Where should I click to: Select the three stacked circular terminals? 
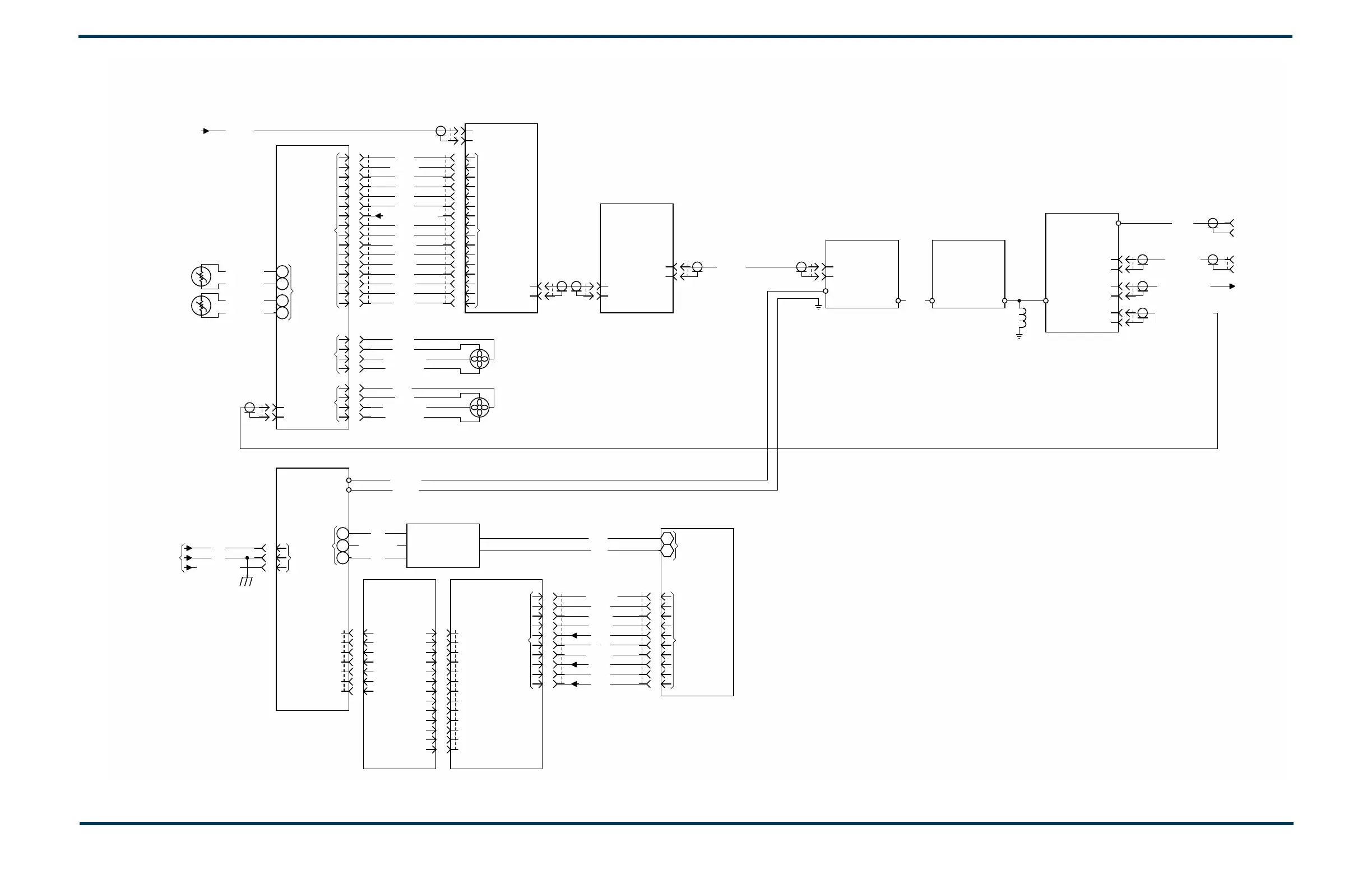pyautogui.click(x=342, y=545)
